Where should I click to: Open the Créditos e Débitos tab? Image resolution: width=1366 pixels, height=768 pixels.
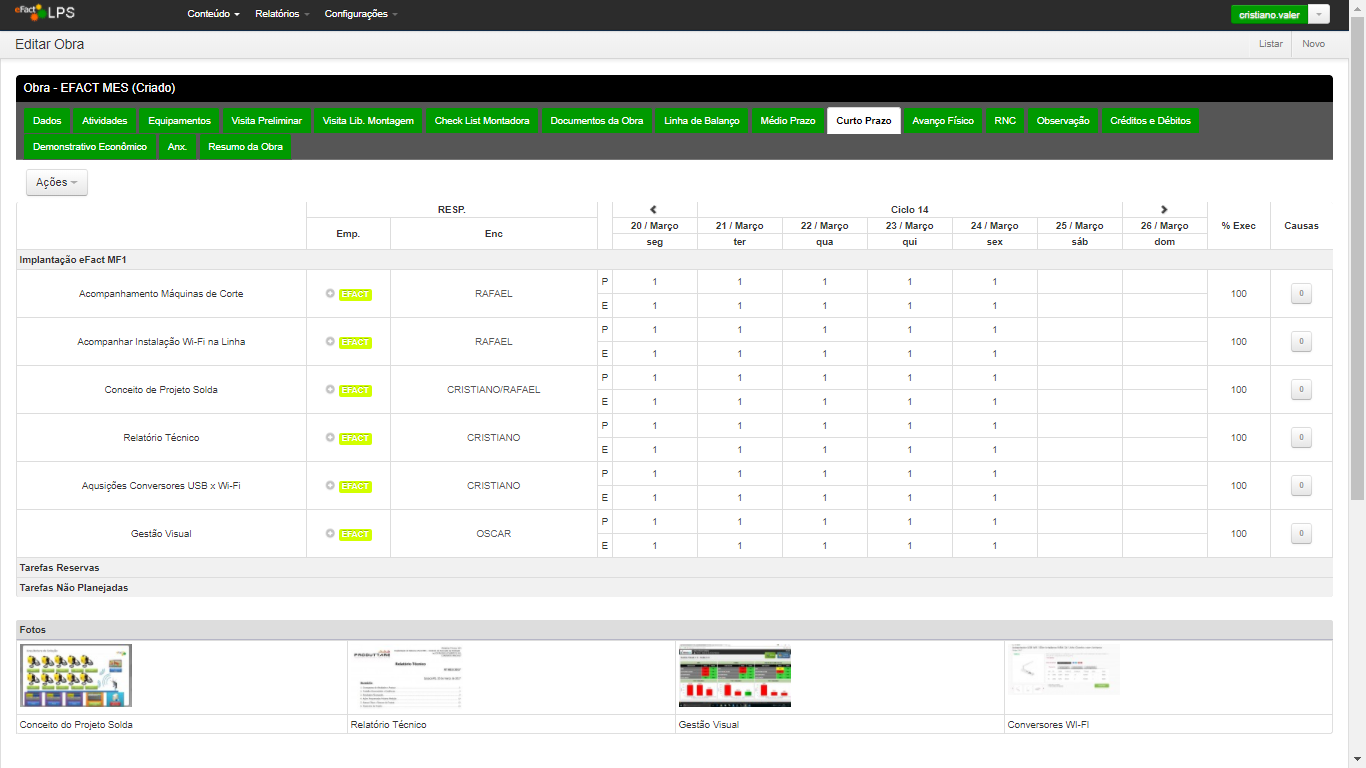pos(1150,121)
